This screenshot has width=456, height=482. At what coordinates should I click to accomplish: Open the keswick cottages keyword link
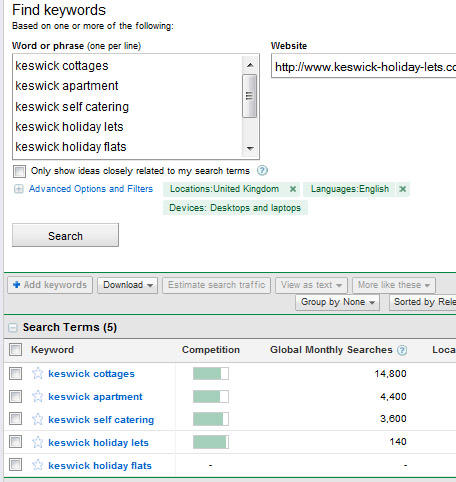91,374
